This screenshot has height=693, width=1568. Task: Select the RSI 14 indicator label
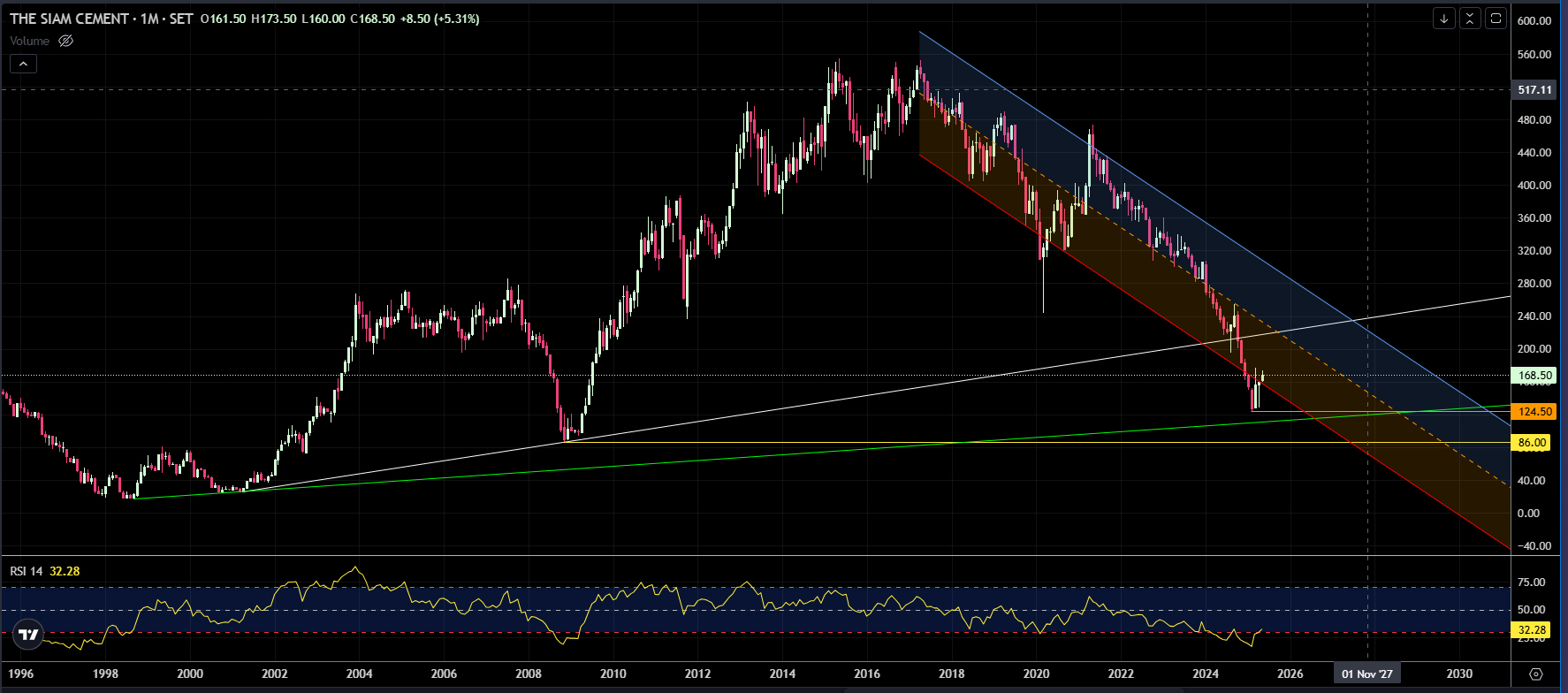tap(27, 571)
